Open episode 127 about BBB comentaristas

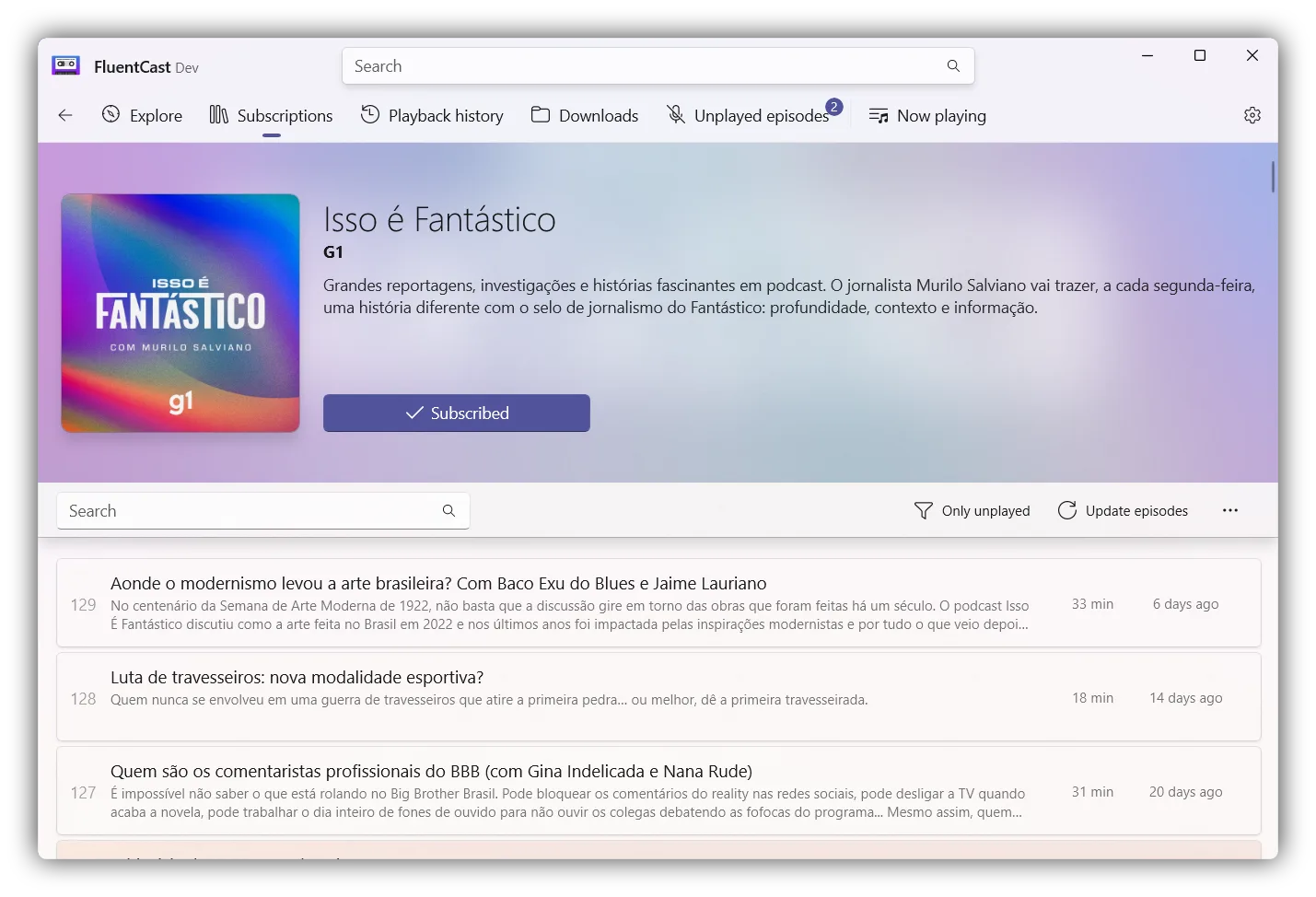(x=658, y=791)
